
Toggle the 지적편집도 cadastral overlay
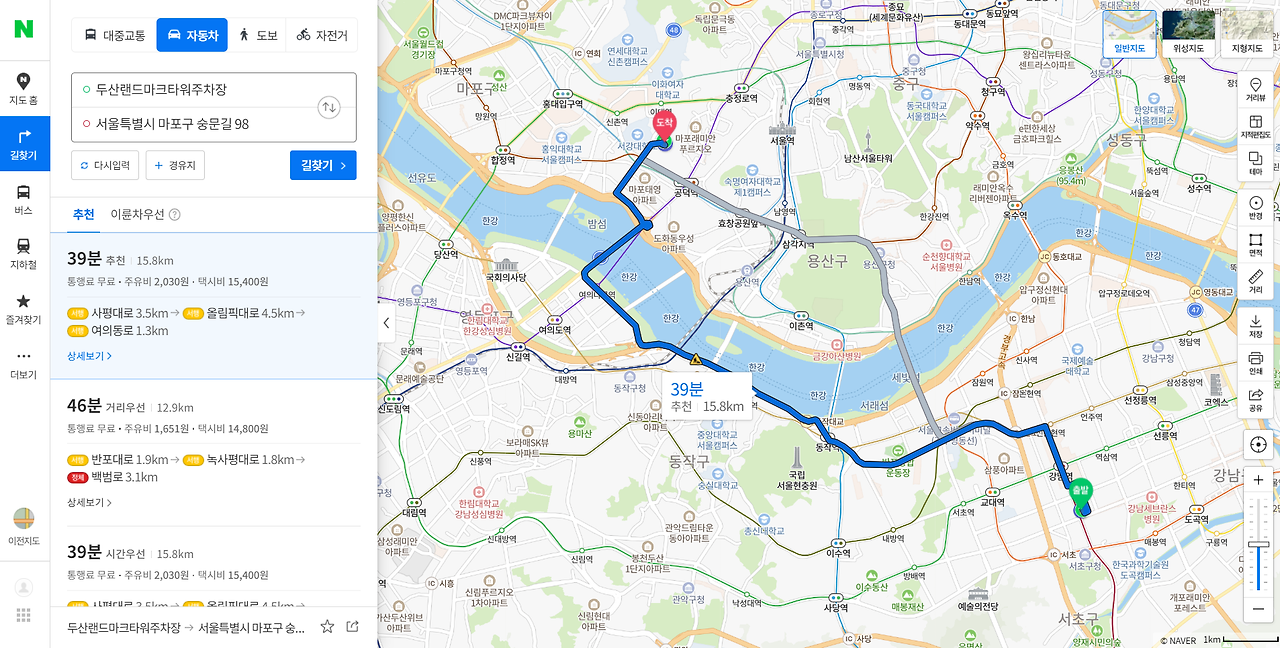pos(1255,125)
